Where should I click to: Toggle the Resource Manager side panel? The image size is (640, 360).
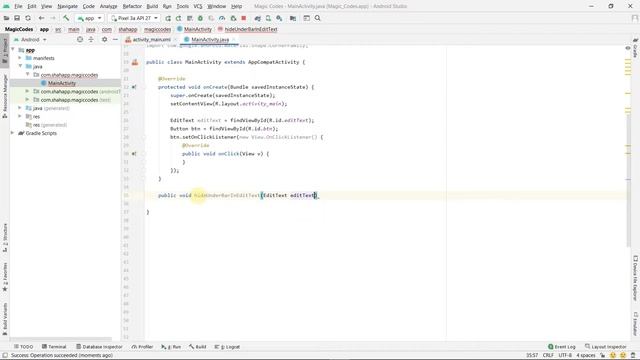tap(5, 96)
